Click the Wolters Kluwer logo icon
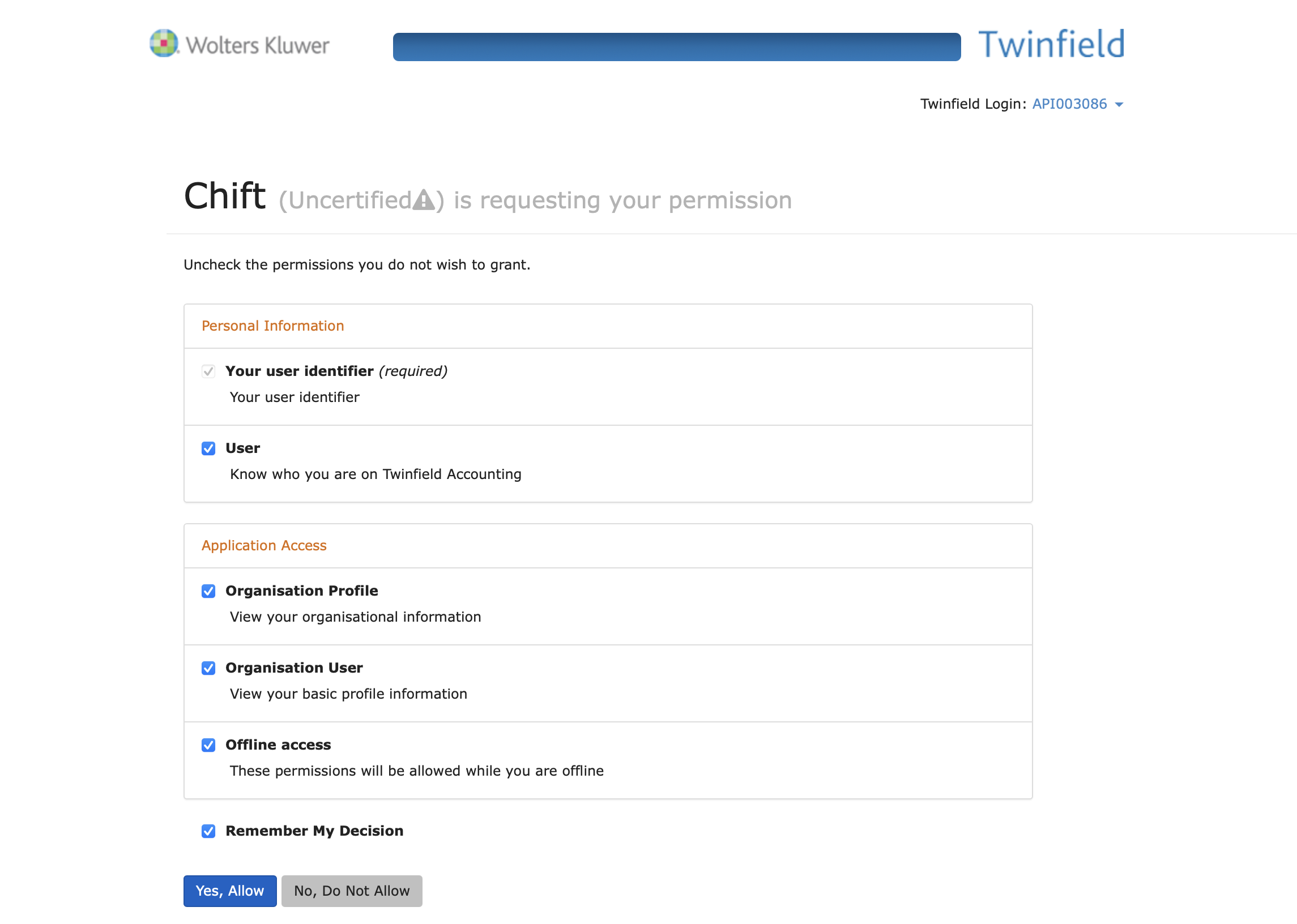Screen dimensions: 1297x924 pyautogui.click(x=163, y=43)
